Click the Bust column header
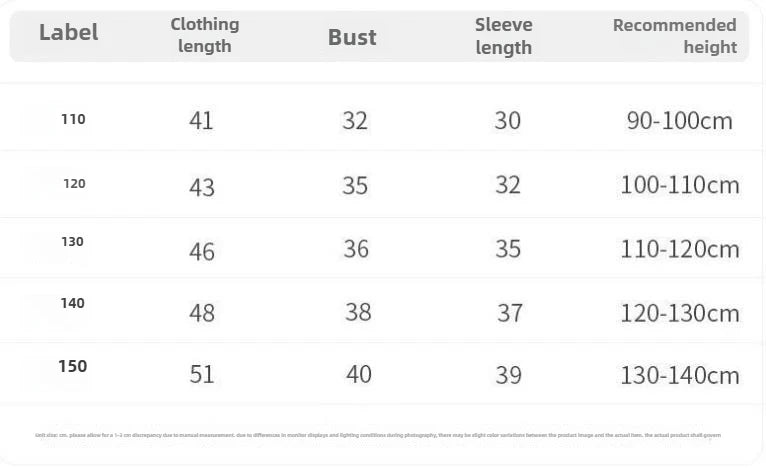Screen dimensions: 766x468 coord(352,38)
